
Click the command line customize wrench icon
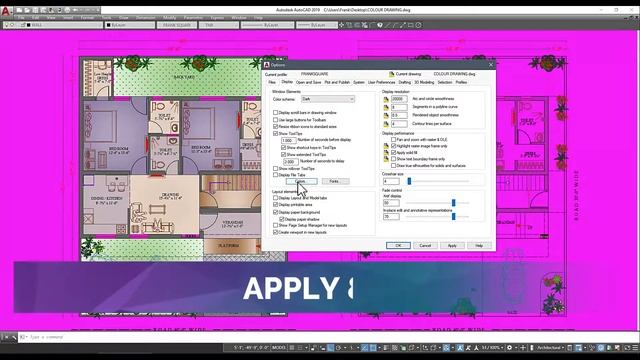coord(13,337)
